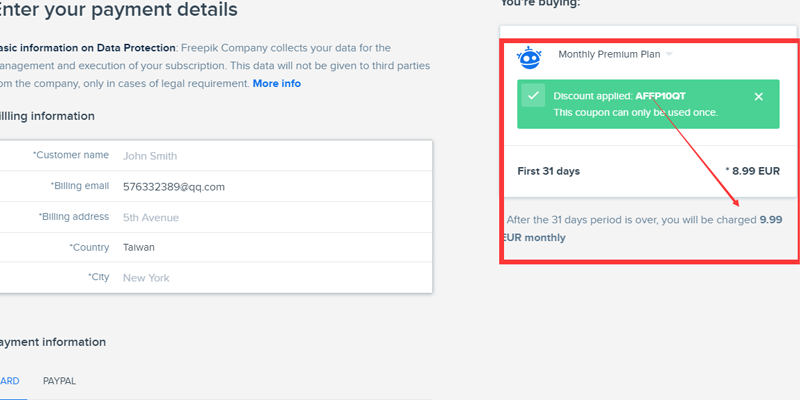Viewport: 800px width, 400px height.
Task: Switch to the PAYPAL payment tab
Action: 59,381
